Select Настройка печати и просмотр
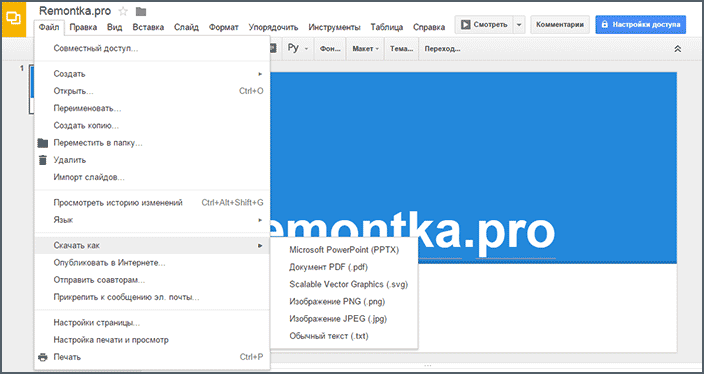 point(152,340)
